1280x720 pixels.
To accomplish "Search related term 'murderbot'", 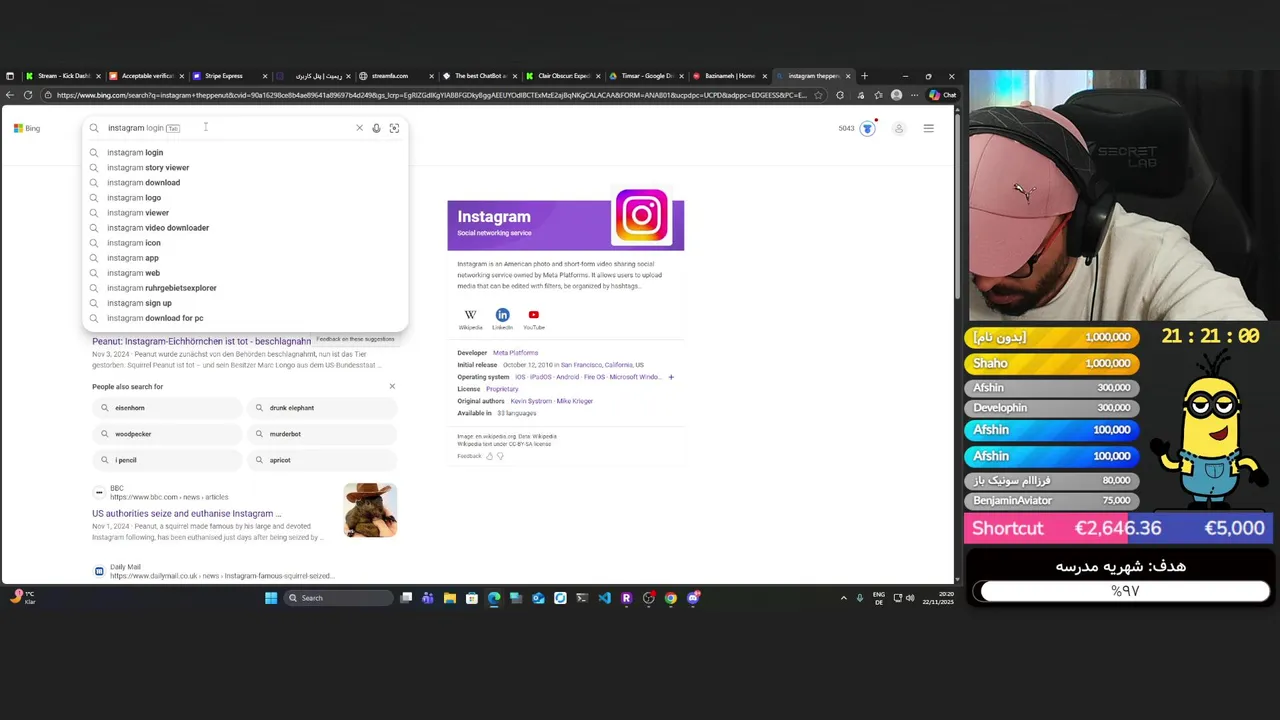I will click(321, 434).
